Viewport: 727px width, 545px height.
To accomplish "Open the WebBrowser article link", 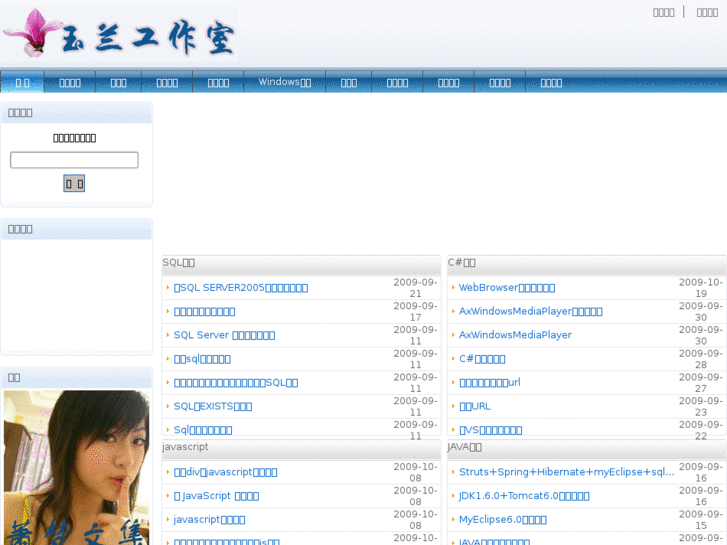I will (507, 288).
